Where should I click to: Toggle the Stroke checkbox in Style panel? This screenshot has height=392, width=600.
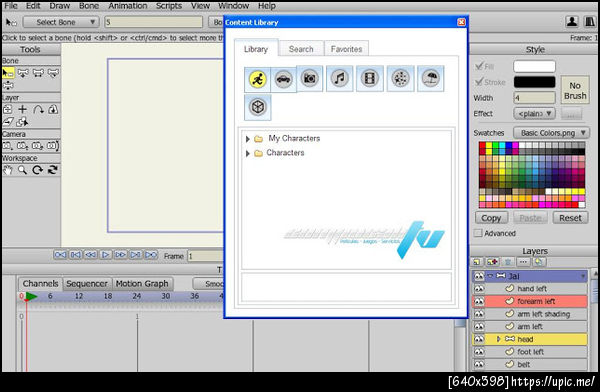click(479, 82)
